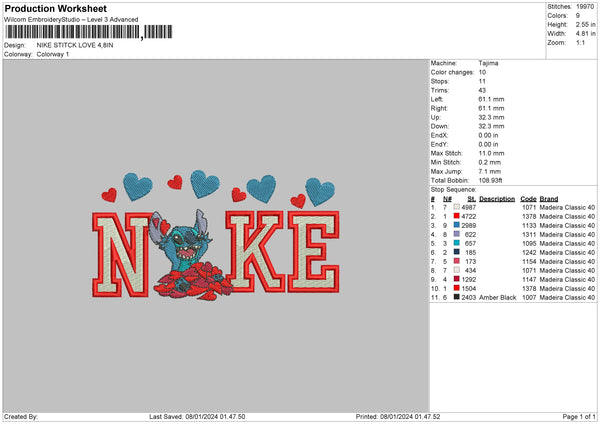Viewport: 600px width, 424px height.
Task: Click the barcode under the worksheet title
Action: [x=88, y=32]
